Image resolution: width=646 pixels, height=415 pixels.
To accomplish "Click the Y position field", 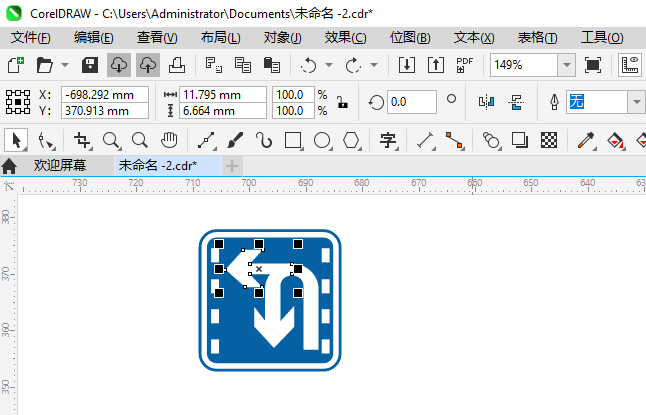I will [x=105, y=111].
